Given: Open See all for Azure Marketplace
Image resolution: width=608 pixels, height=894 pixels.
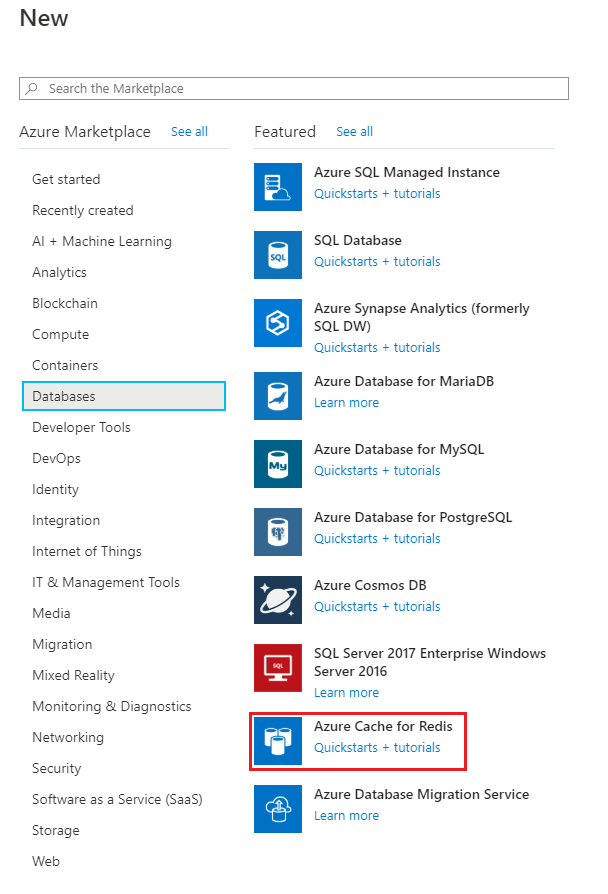Looking at the screenshot, I should point(189,132).
